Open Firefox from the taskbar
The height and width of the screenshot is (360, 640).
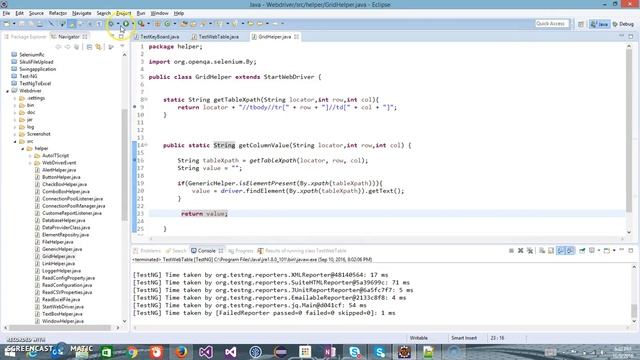coord(181,351)
